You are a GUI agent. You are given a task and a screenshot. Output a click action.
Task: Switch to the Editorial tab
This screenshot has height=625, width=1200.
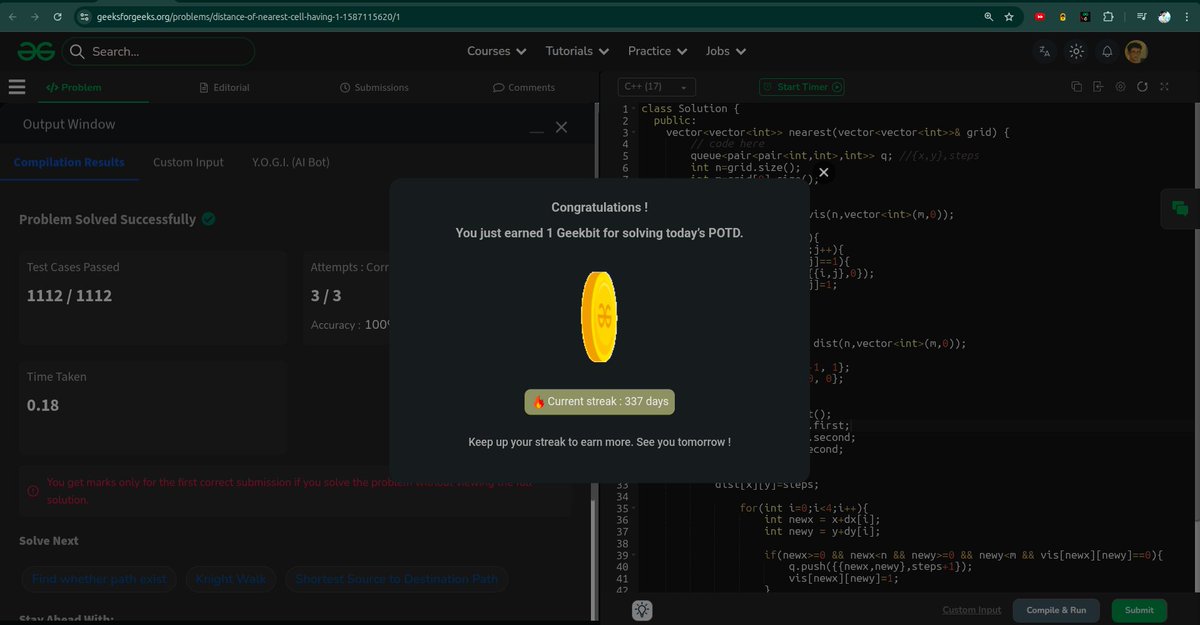(224, 87)
